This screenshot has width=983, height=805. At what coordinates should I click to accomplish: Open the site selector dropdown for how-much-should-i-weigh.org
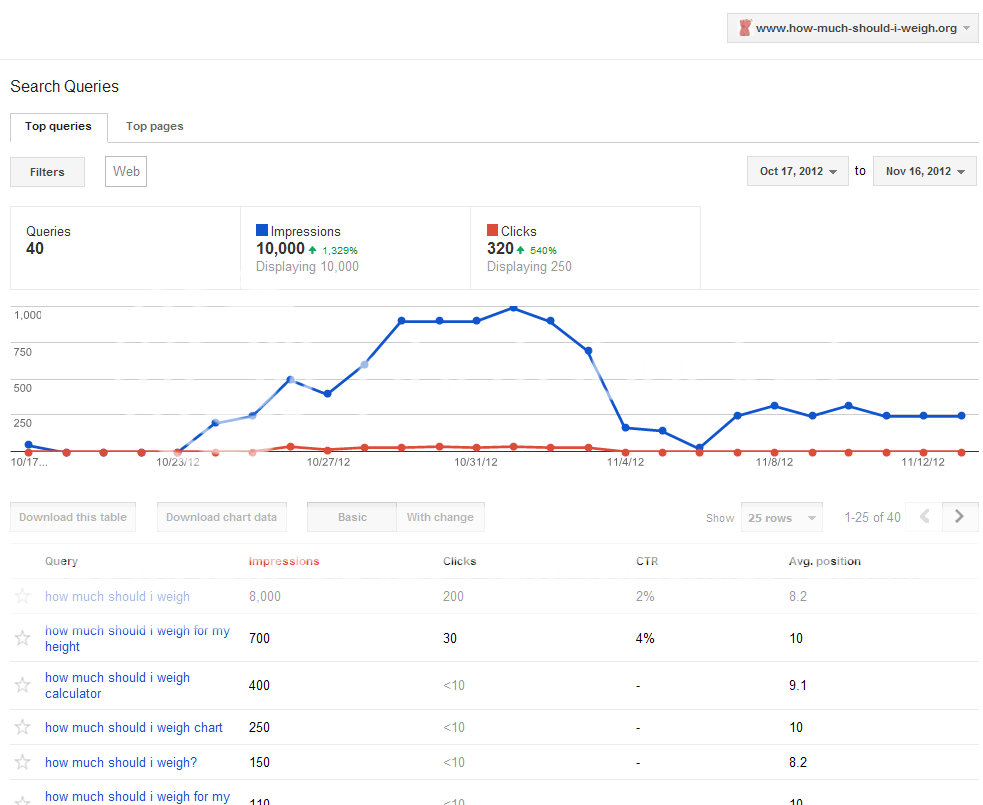(853, 28)
